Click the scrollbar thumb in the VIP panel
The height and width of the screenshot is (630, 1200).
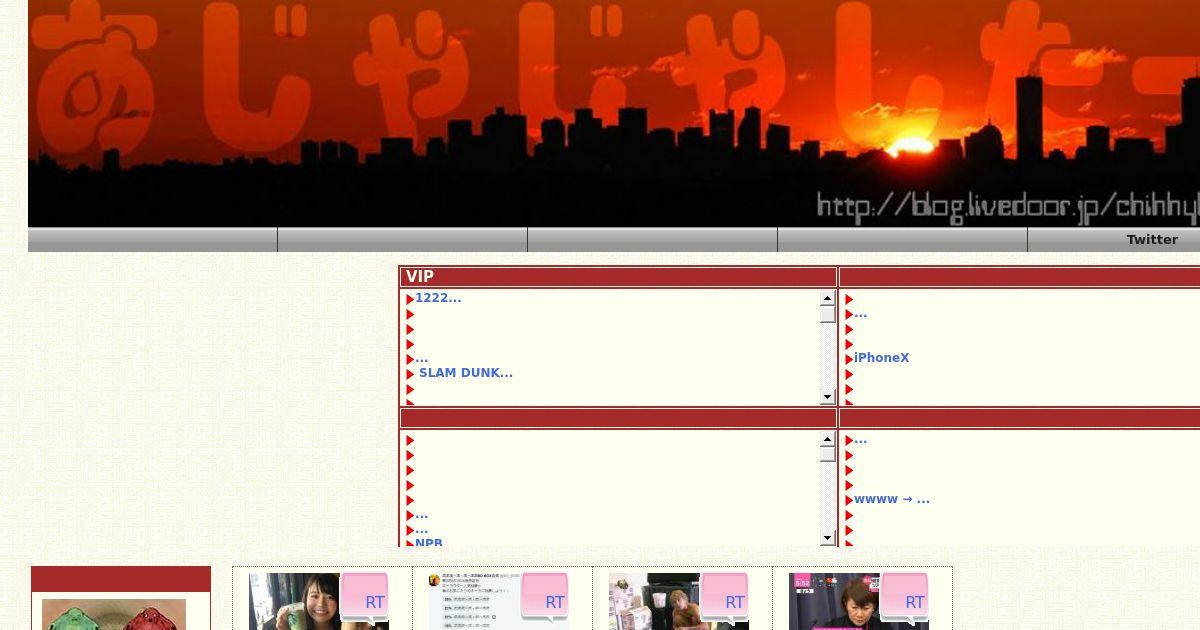click(x=828, y=314)
